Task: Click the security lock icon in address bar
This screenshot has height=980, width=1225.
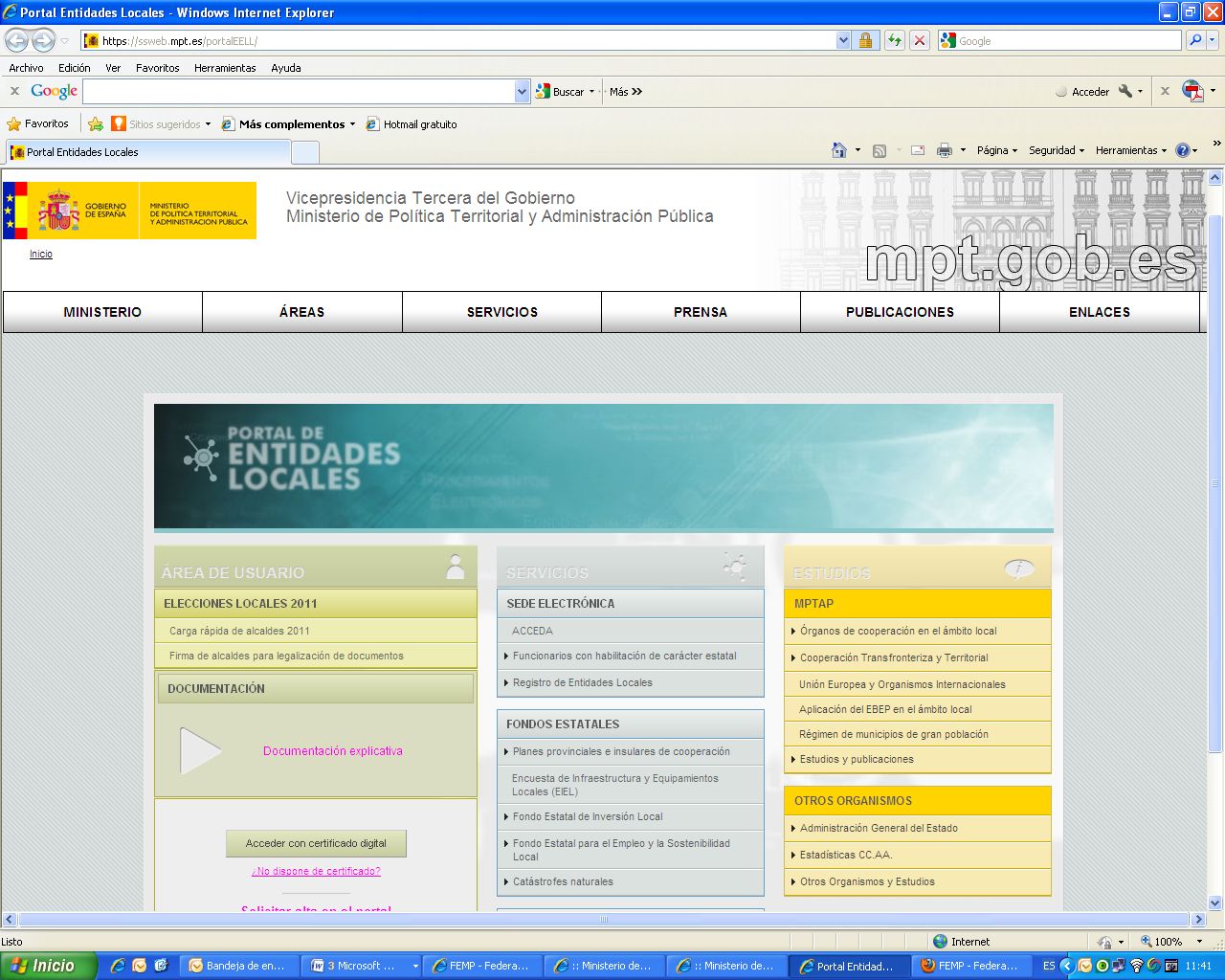Action: pyautogui.click(x=865, y=40)
